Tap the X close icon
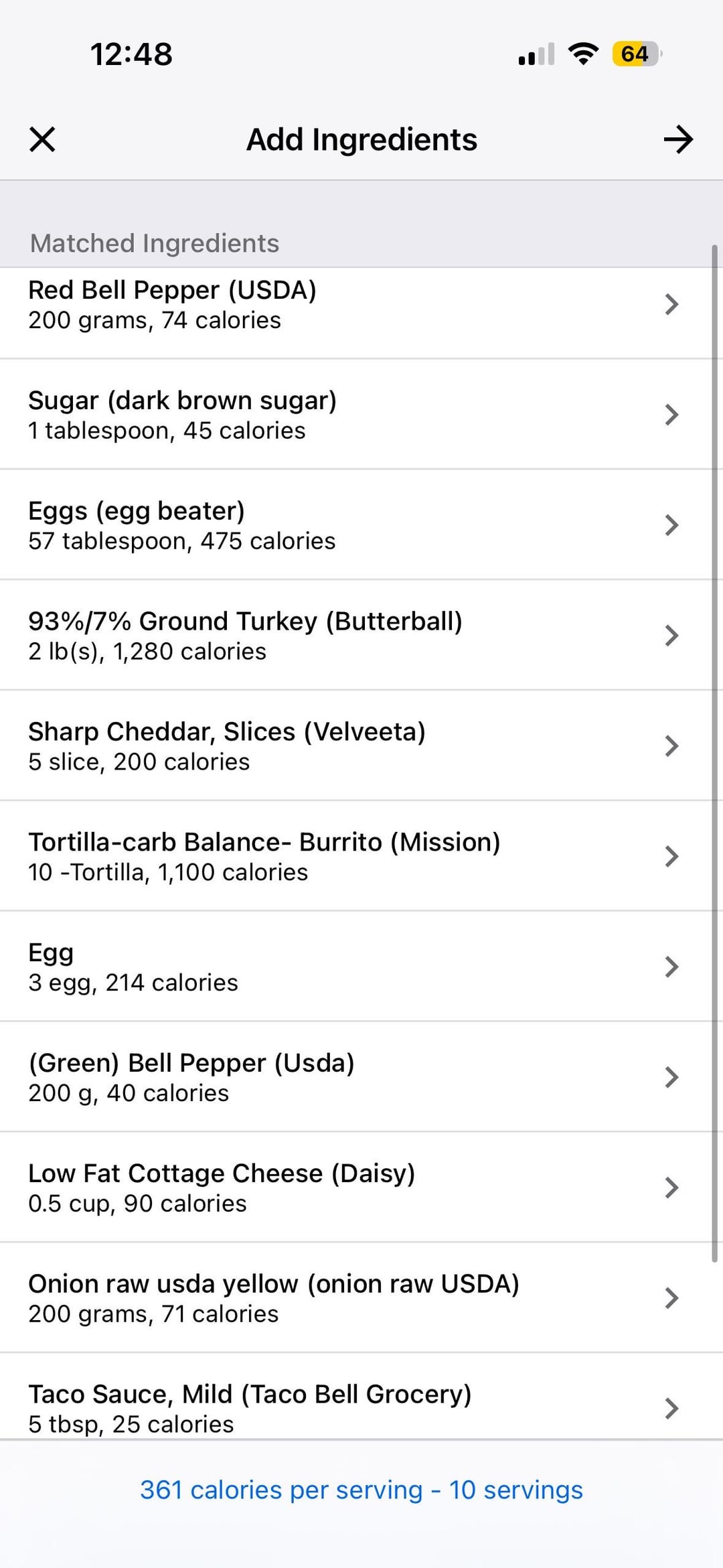Screen dimensions: 723x1568 click(42, 139)
